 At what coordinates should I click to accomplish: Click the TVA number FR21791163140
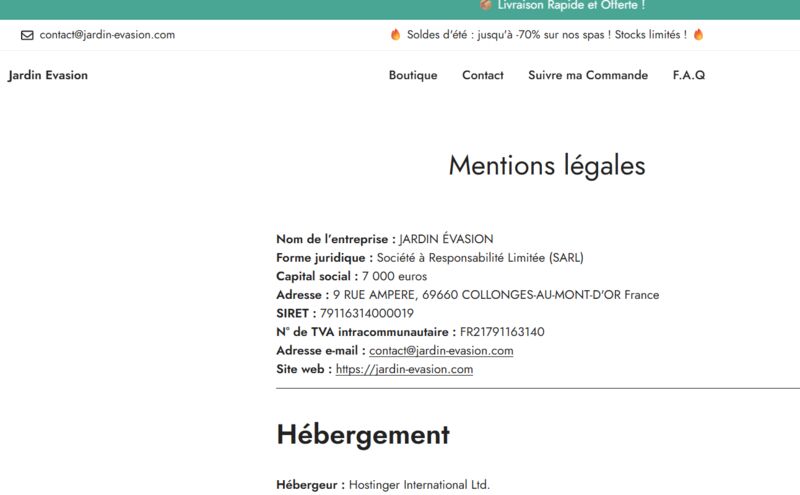click(502, 332)
